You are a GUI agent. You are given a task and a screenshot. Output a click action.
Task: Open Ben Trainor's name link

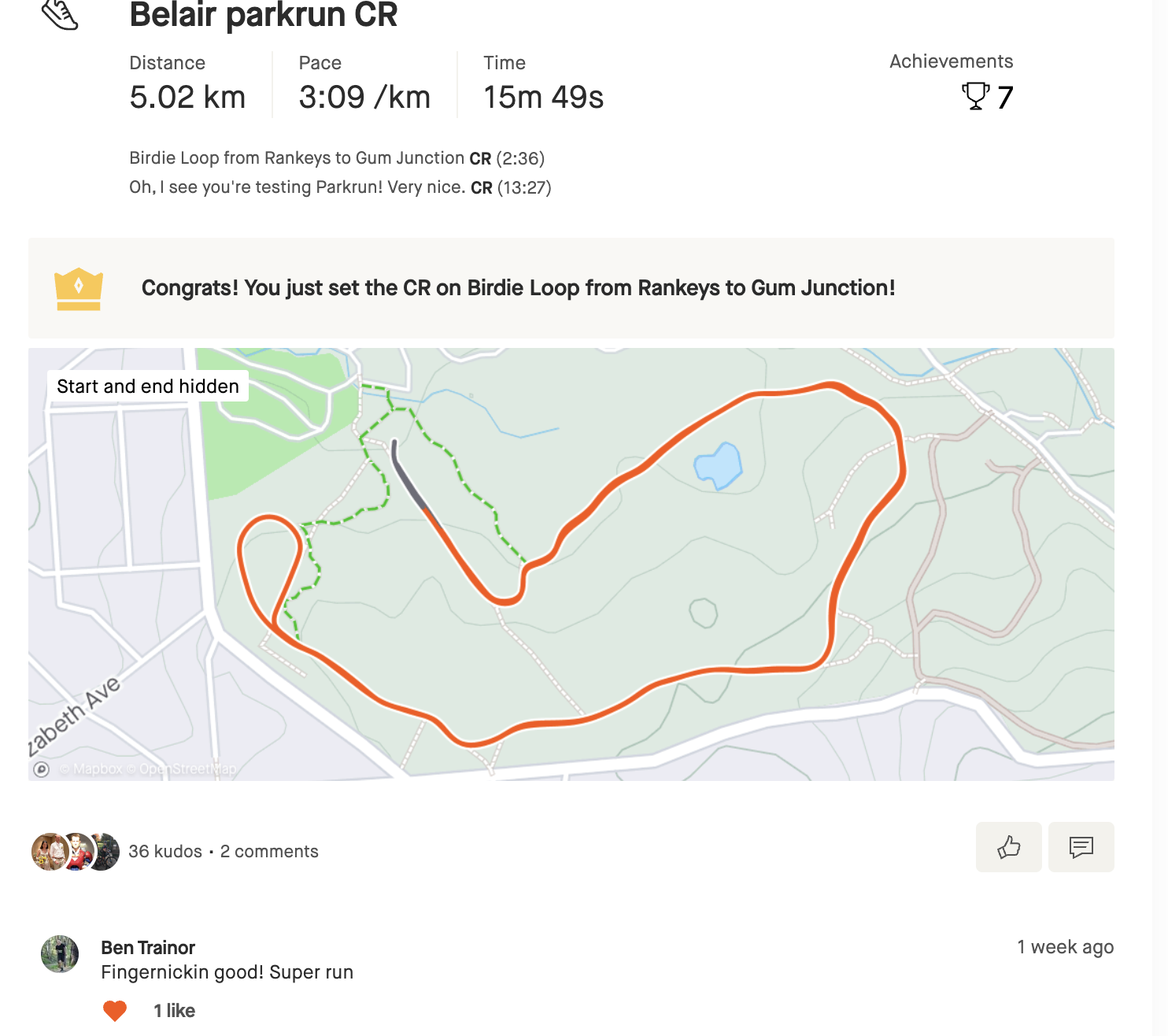click(150, 947)
